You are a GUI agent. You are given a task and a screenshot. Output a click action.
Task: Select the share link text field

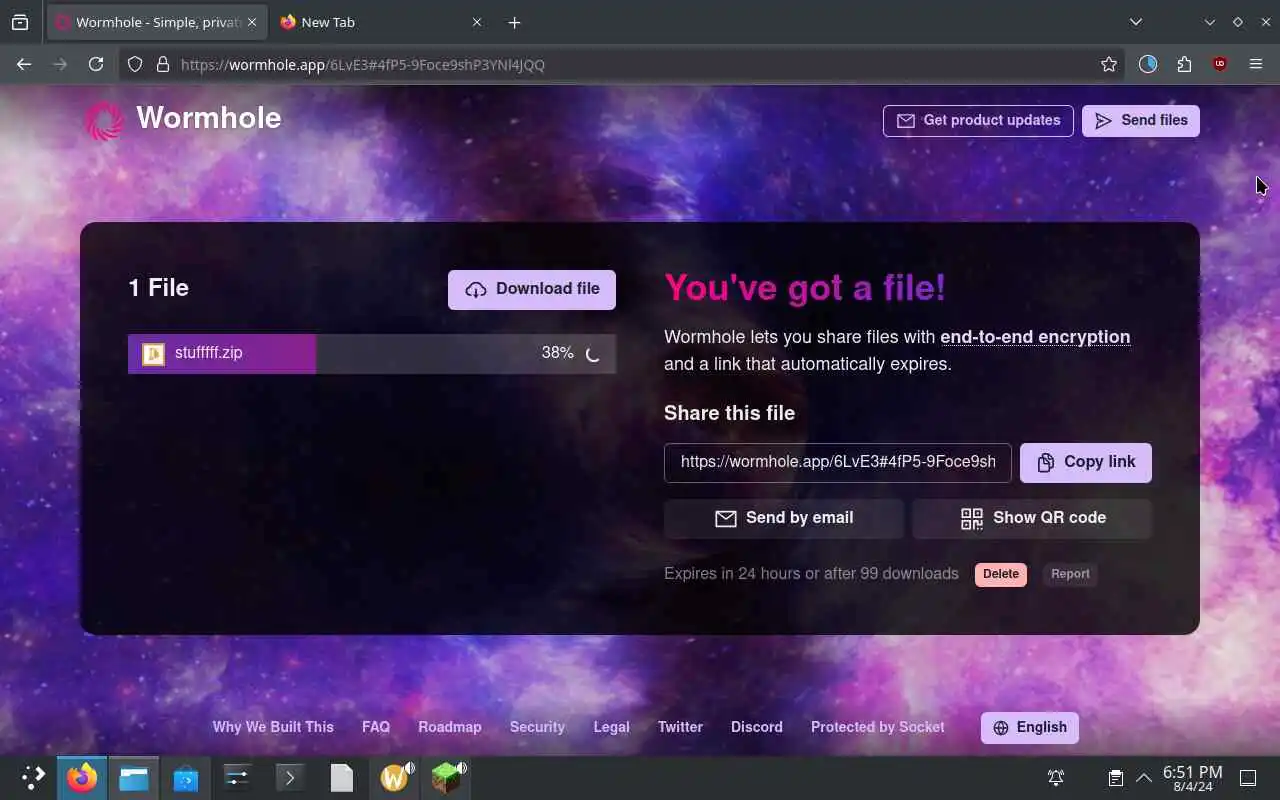tap(838, 462)
